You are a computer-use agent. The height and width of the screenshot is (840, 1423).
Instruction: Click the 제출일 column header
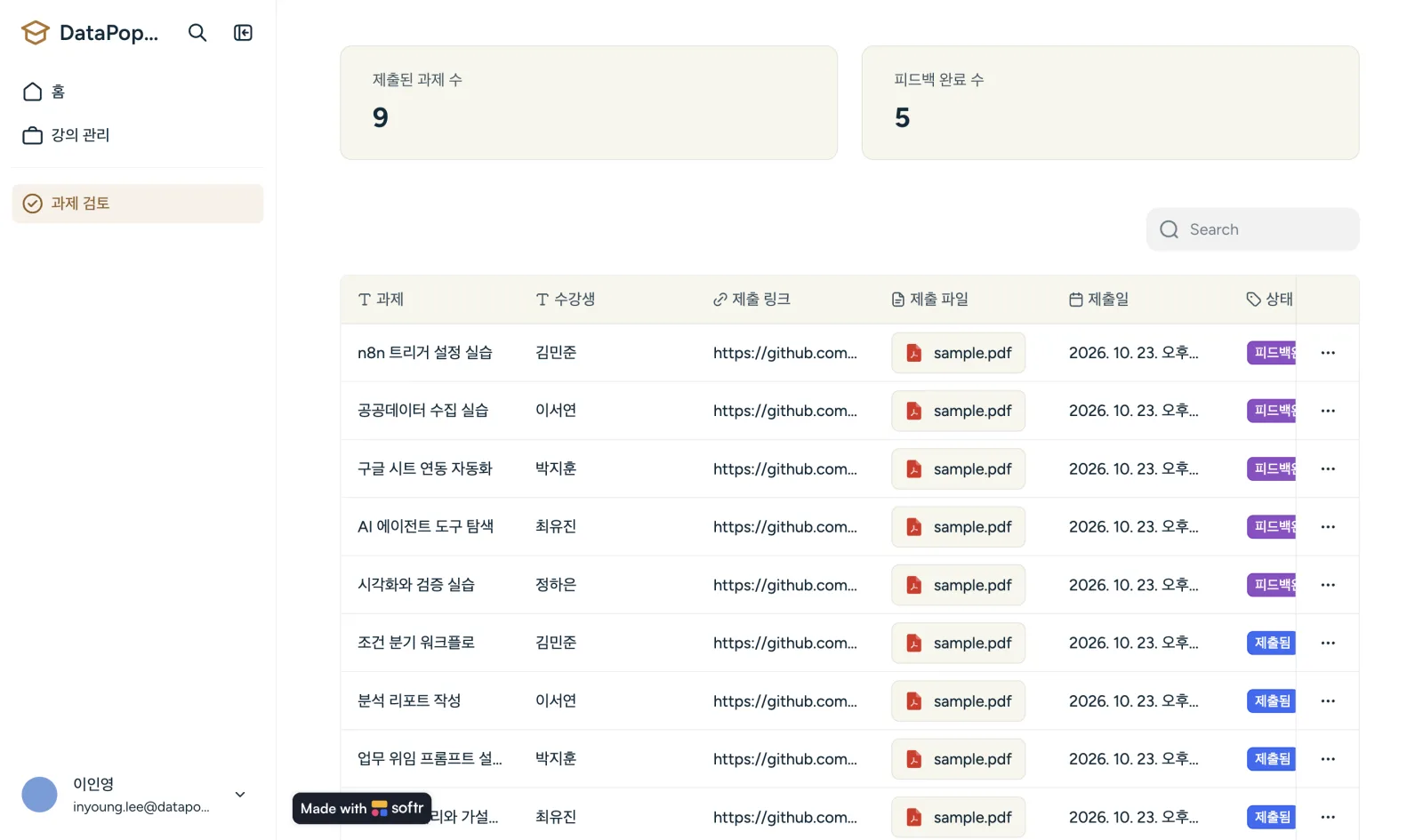point(1099,300)
